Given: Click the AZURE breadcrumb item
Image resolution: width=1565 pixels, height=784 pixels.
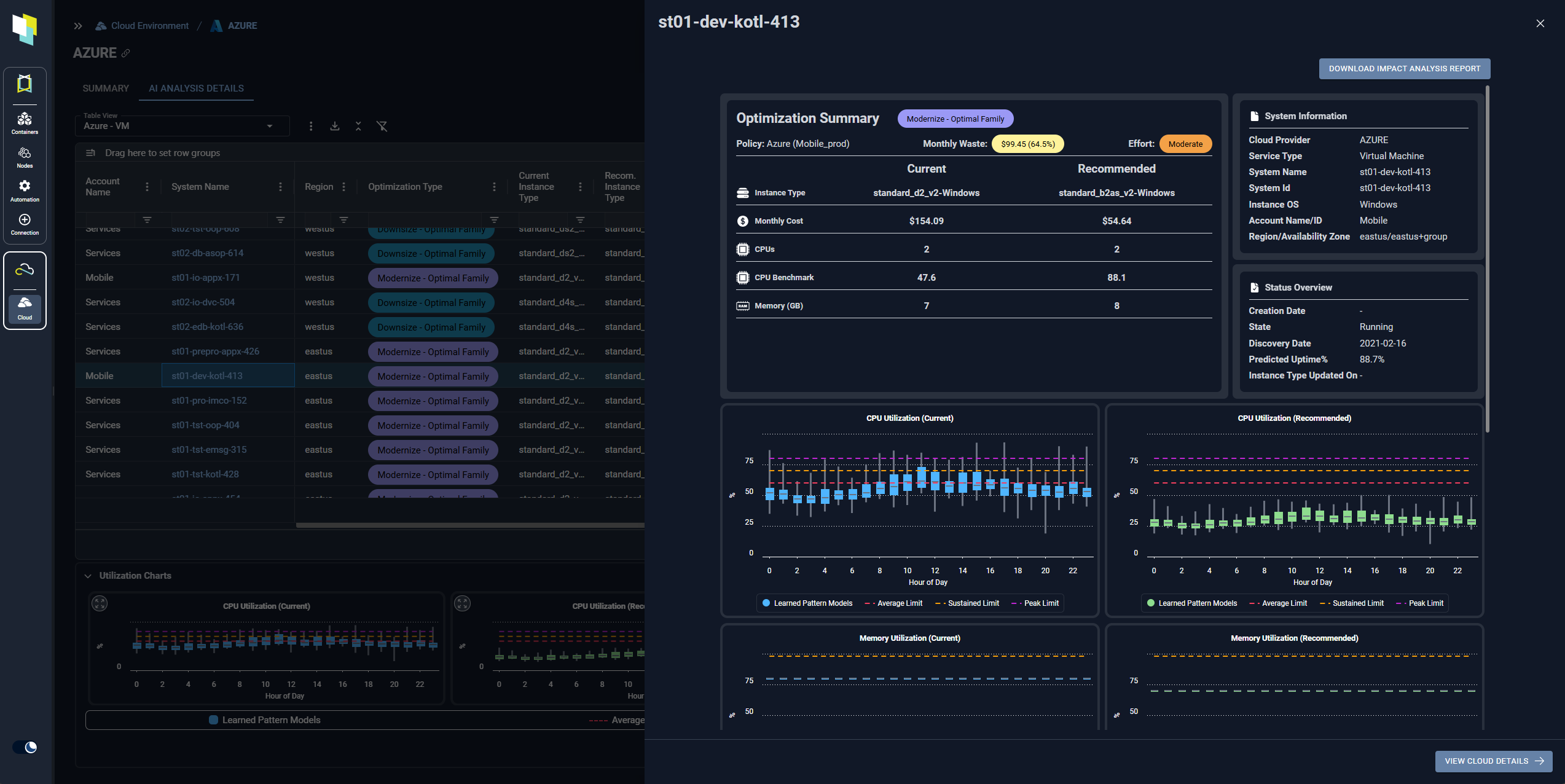Looking at the screenshot, I should point(234,26).
